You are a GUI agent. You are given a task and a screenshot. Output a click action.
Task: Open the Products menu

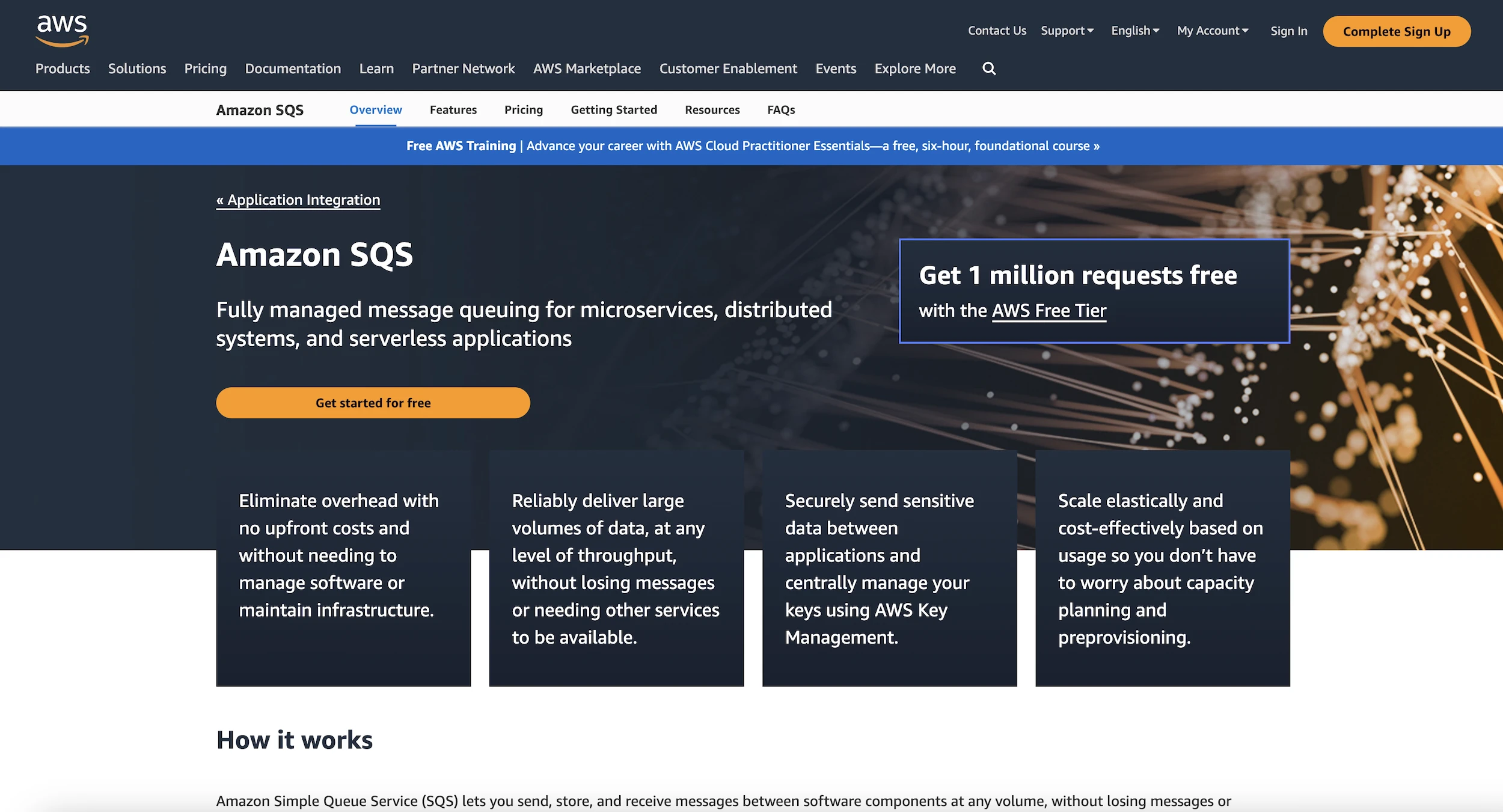click(x=63, y=69)
